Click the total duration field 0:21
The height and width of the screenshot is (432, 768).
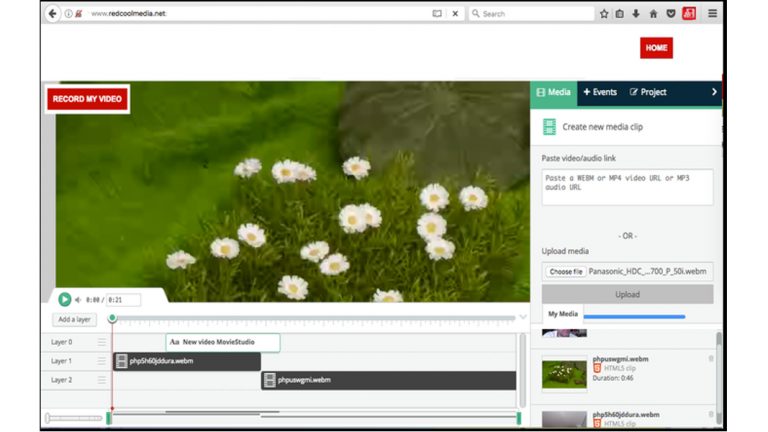(x=123, y=300)
